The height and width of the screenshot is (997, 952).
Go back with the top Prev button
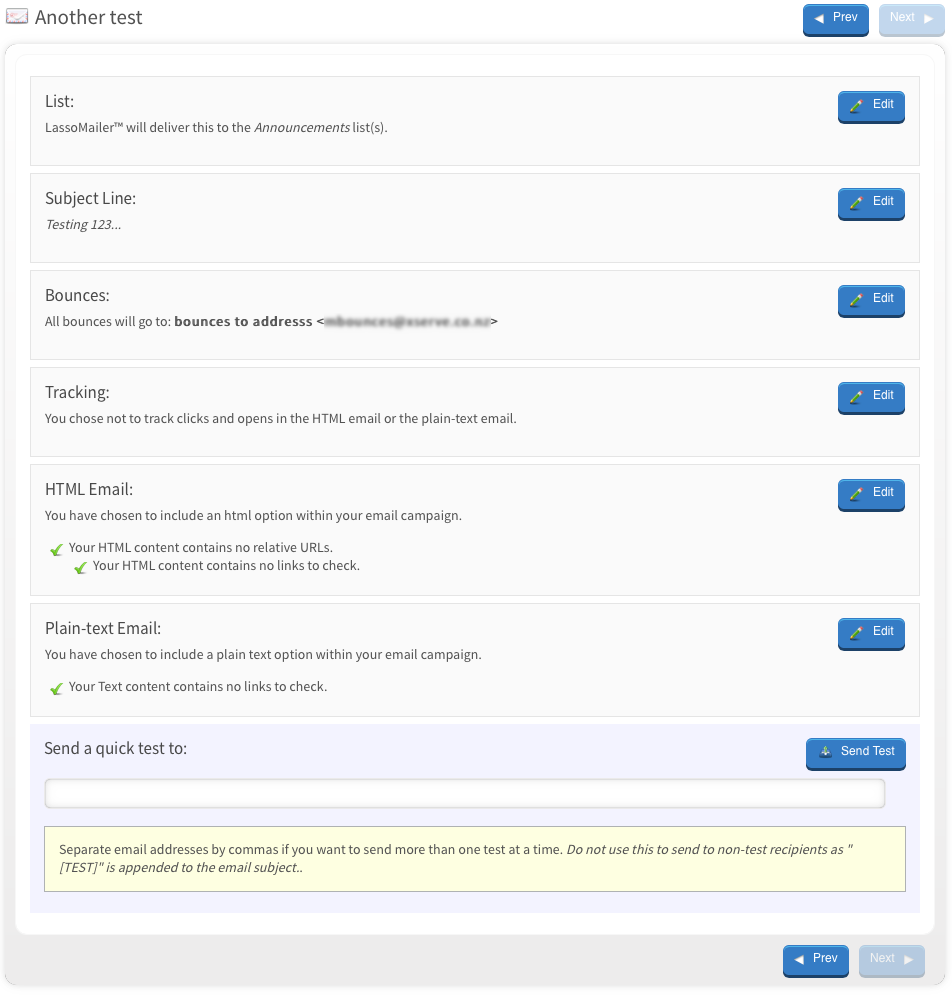(835, 19)
